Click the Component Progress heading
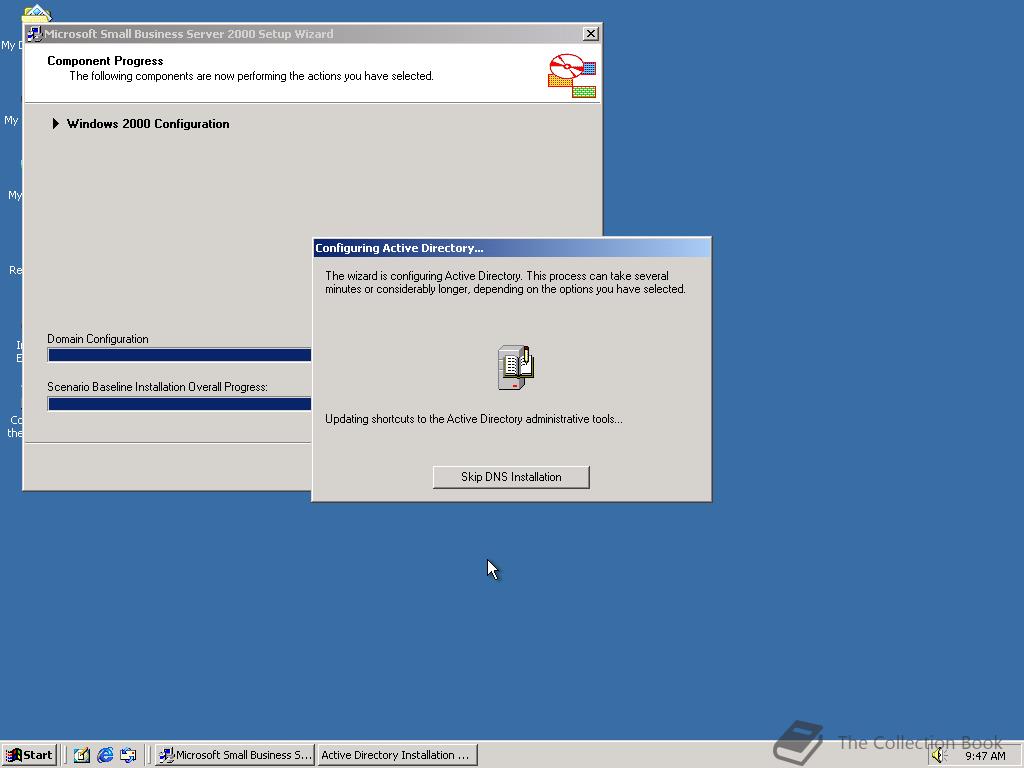This screenshot has height=768, width=1024. 105,61
